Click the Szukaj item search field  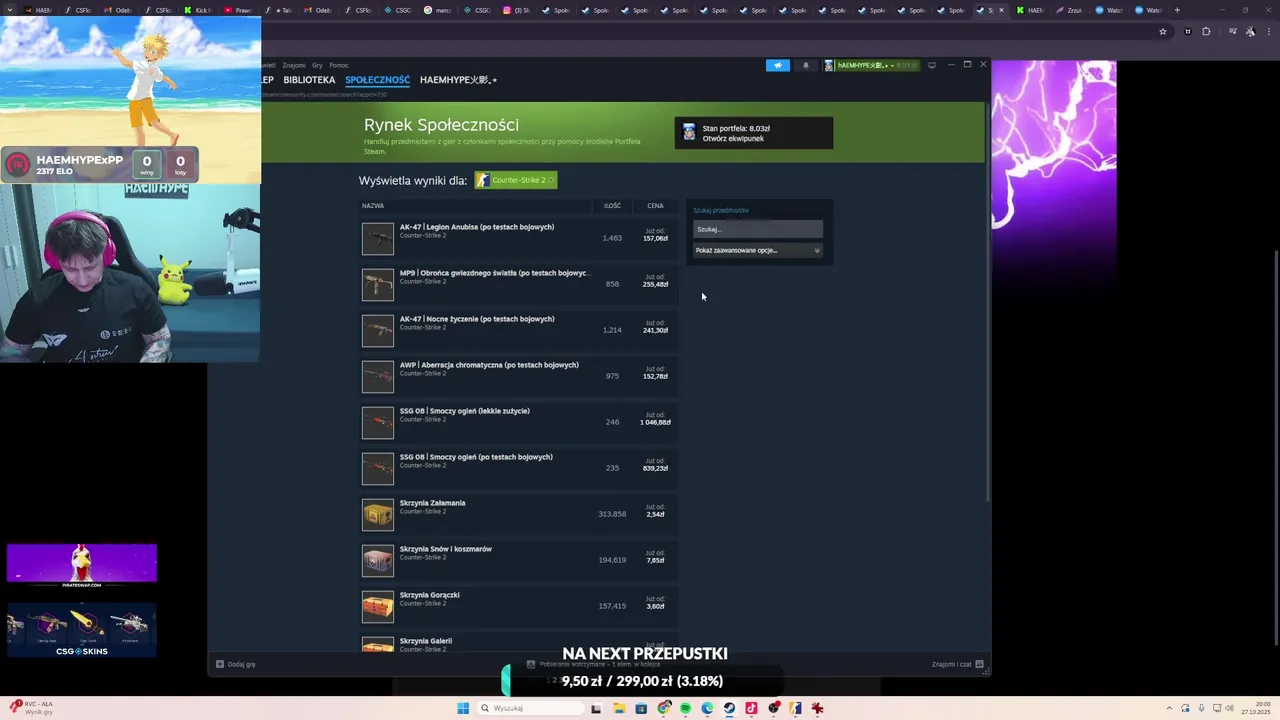click(758, 229)
